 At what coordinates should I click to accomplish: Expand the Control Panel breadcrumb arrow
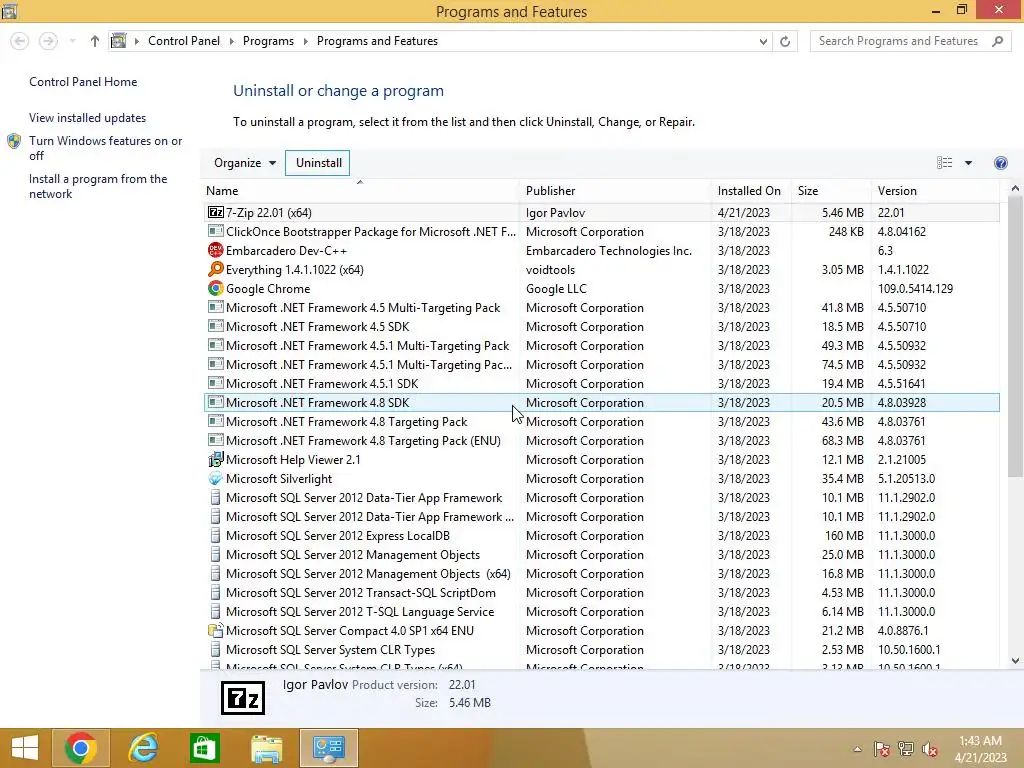[x=231, y=41]
